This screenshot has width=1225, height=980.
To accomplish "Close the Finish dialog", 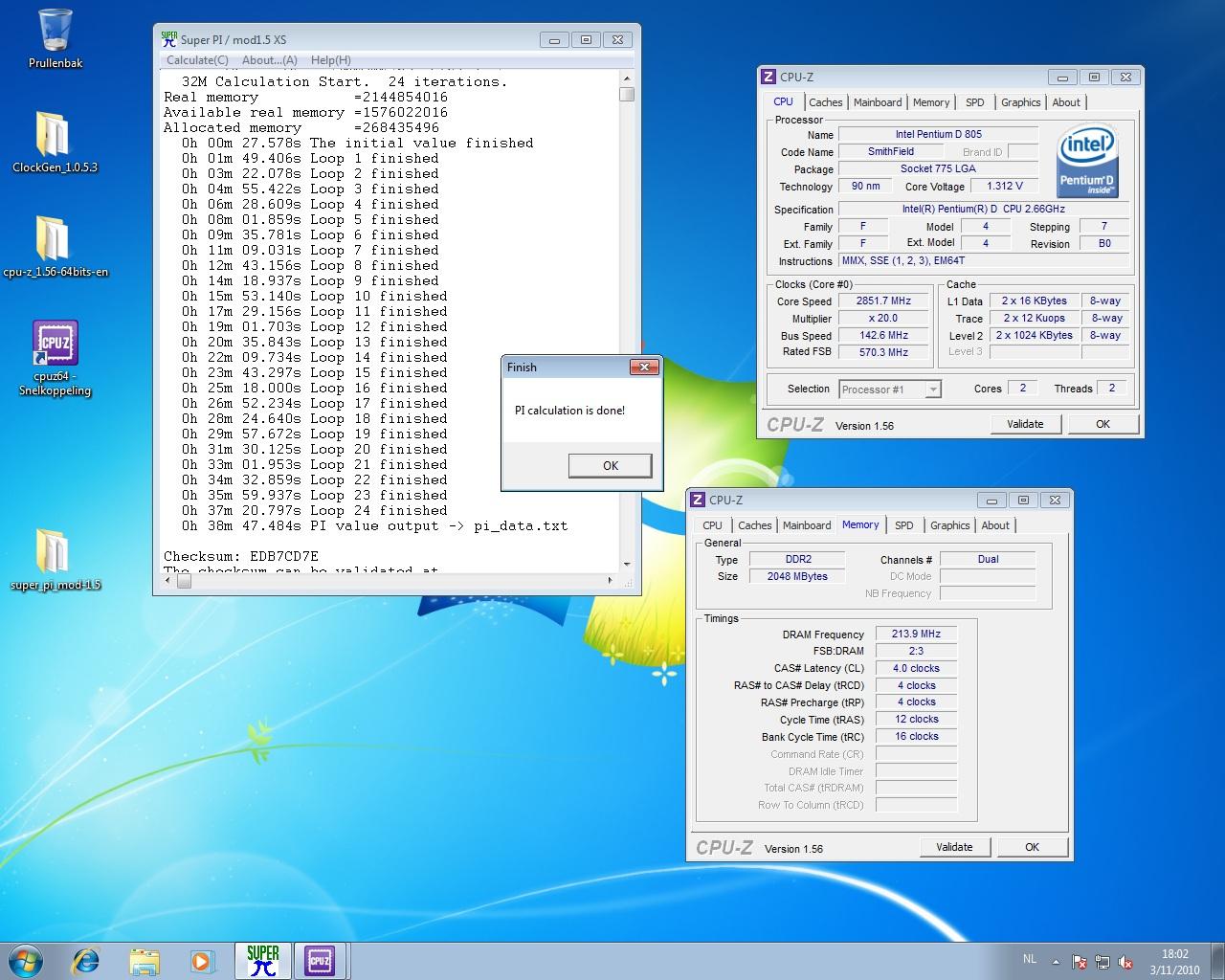I will pos(644,367).
